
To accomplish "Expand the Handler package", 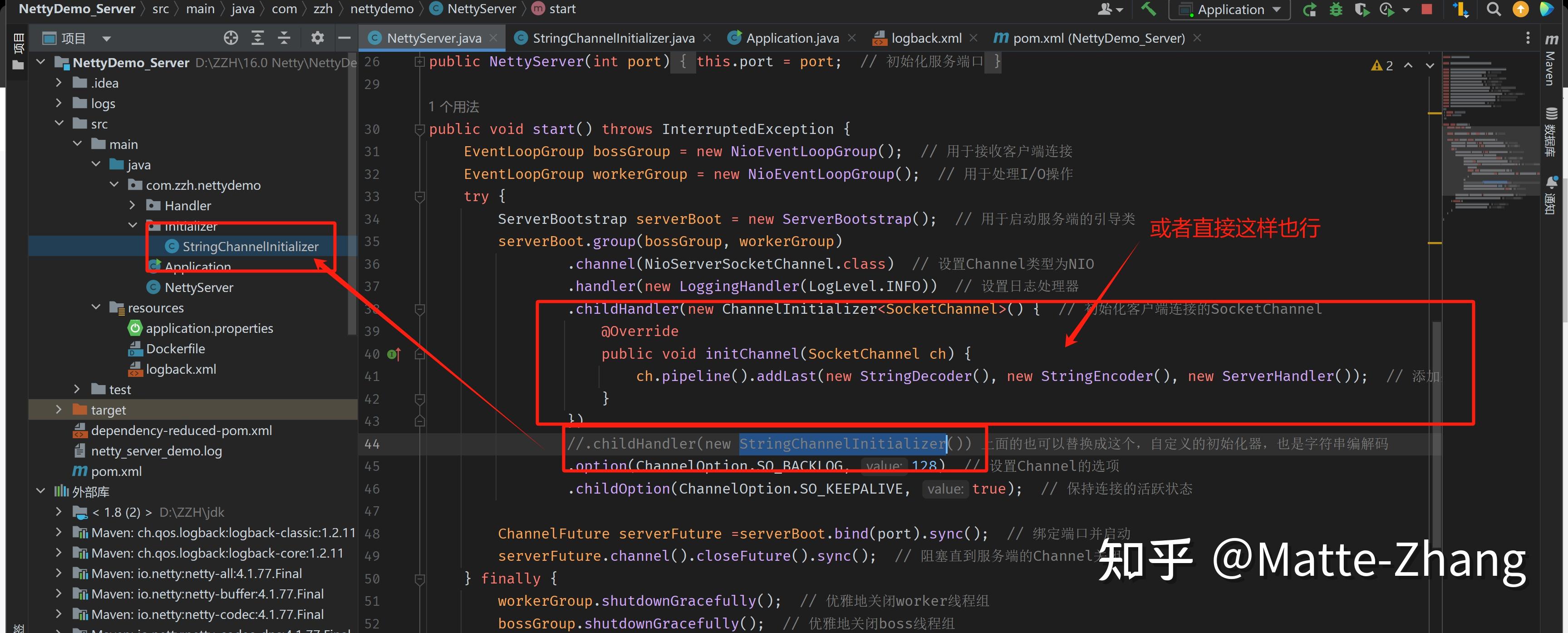I will [132, 205].
